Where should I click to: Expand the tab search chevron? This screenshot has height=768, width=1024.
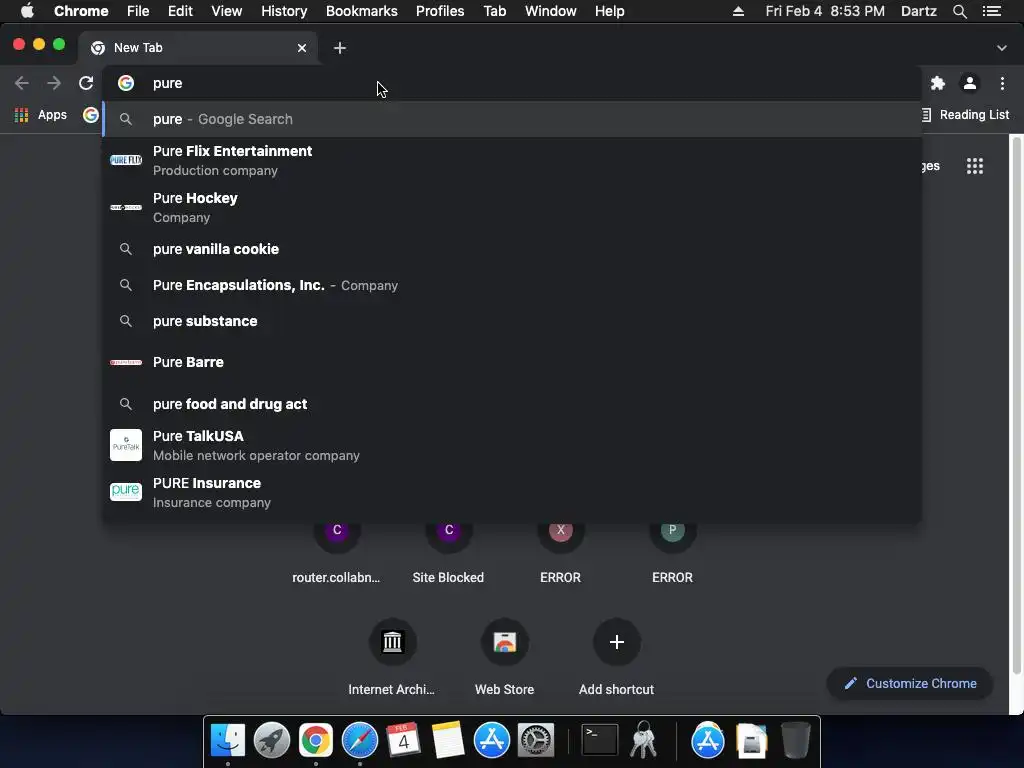coord(1002,48)
